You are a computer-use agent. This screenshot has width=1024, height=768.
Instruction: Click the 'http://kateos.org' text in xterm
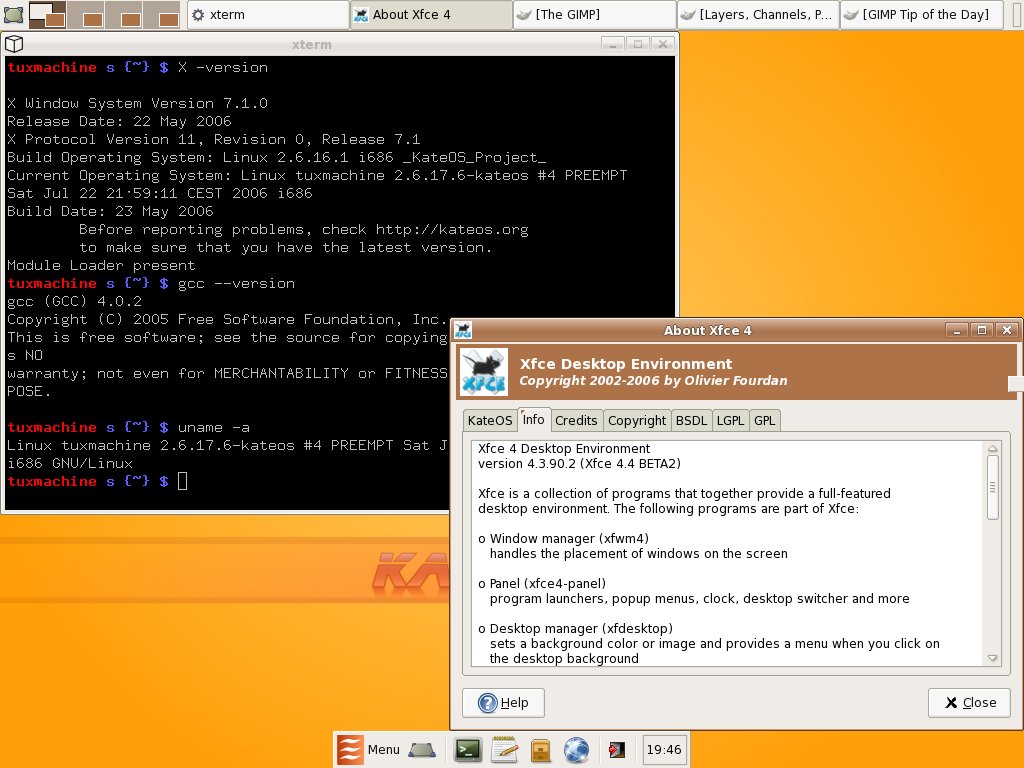[x=452, y=229]
